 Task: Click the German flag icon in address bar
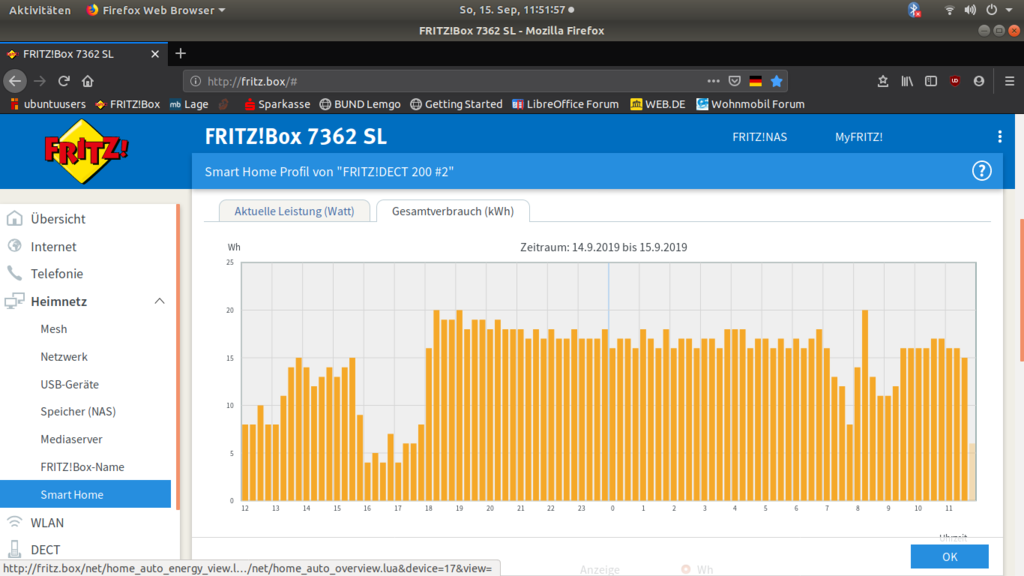click(x=756, y=81)
